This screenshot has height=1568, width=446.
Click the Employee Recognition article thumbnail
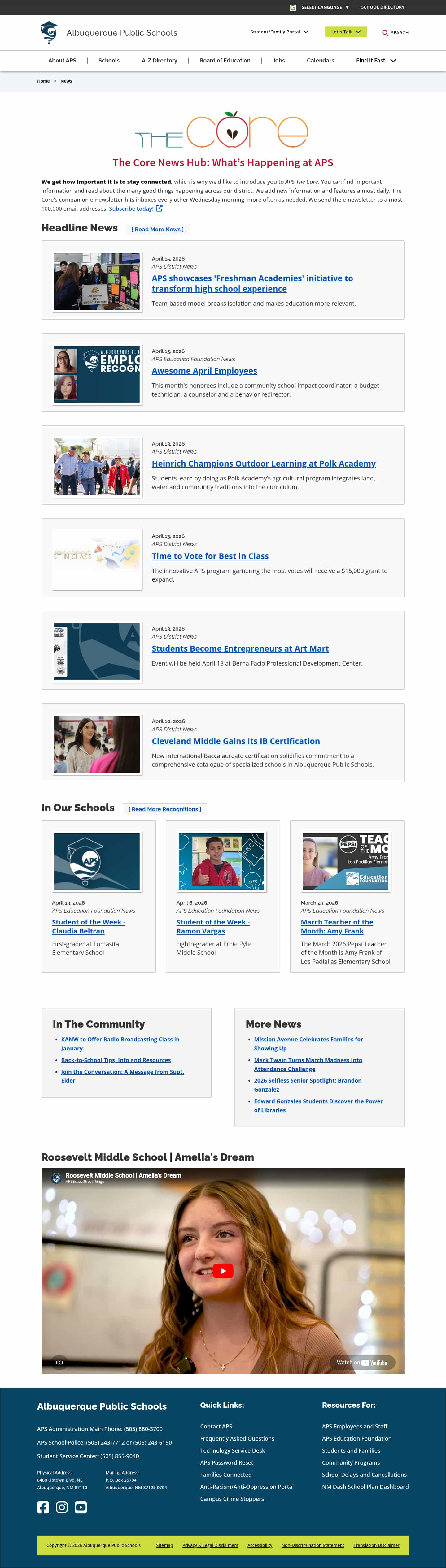[x=97, y=374]
